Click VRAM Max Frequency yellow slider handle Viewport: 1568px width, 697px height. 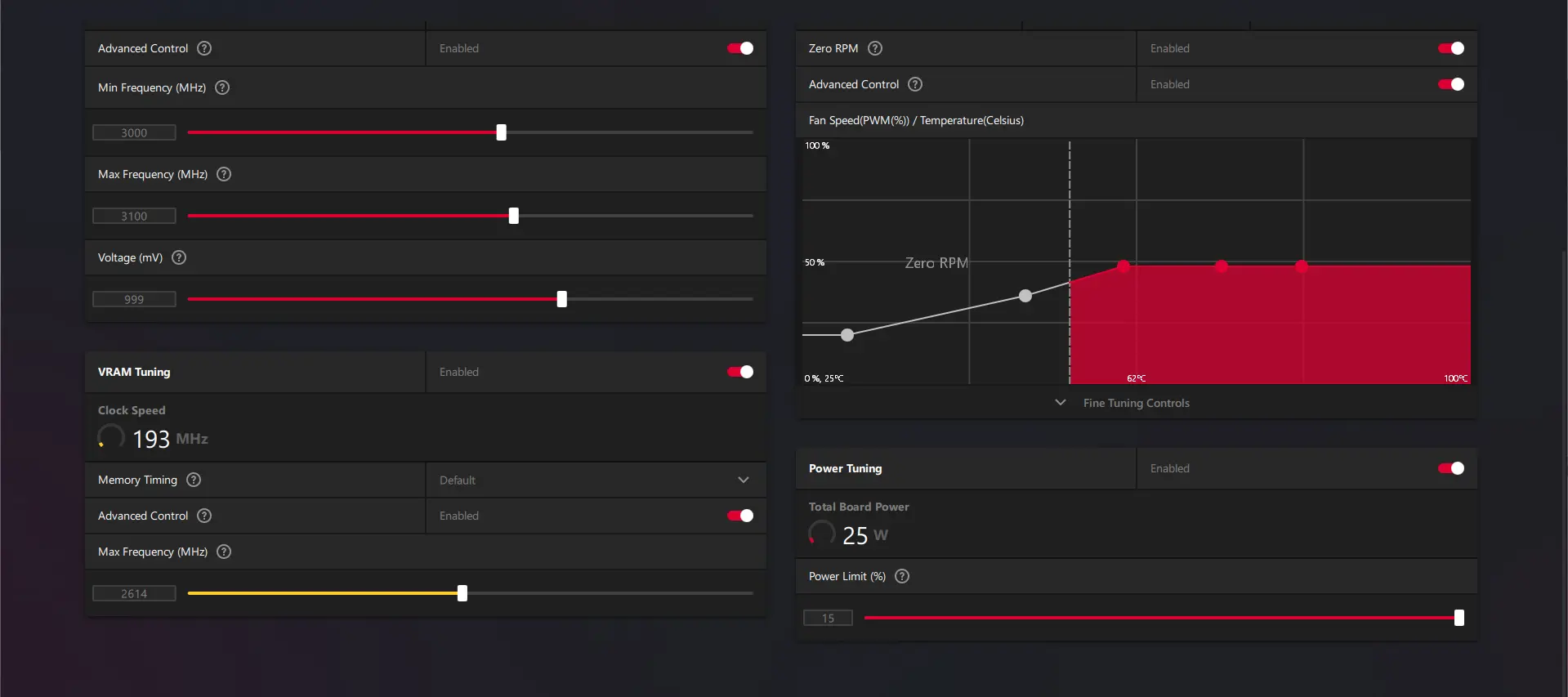pyautogui.click(x=462, y=593)
